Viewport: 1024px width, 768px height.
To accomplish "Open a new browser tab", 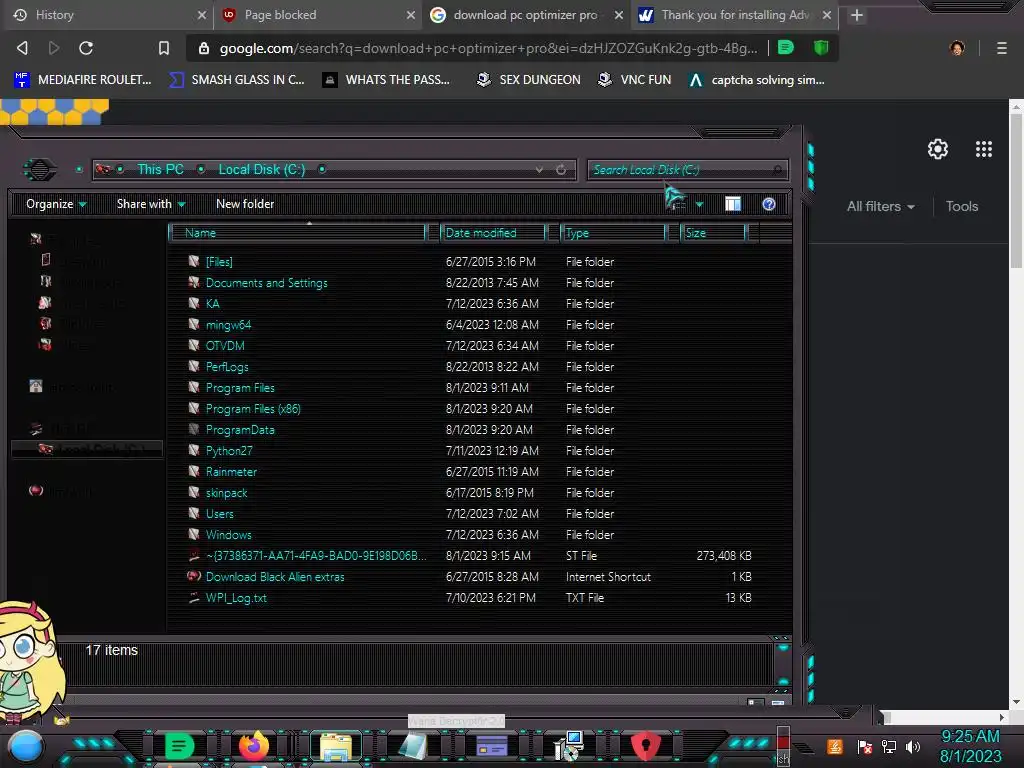I will point(857,14).
